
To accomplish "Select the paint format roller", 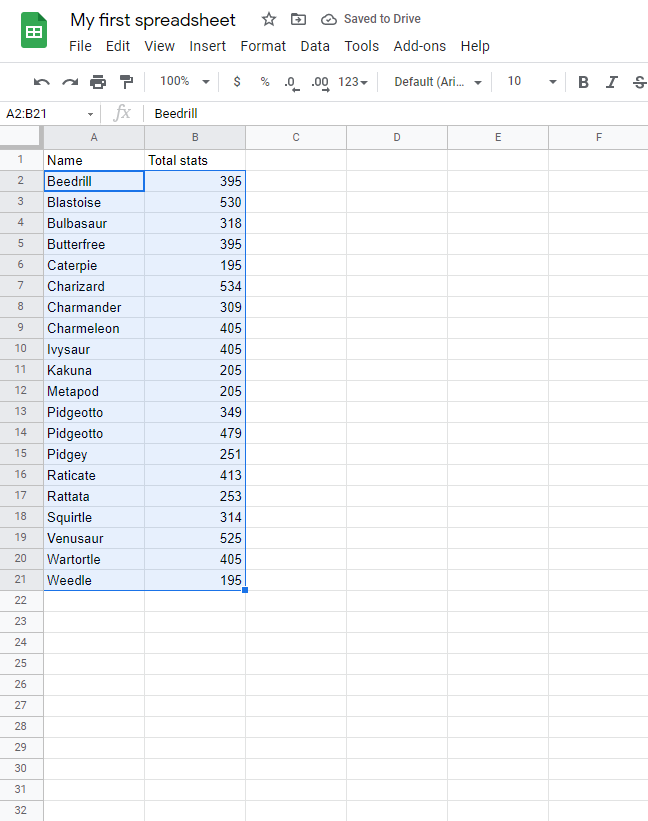I will click(x=126, y=82).
